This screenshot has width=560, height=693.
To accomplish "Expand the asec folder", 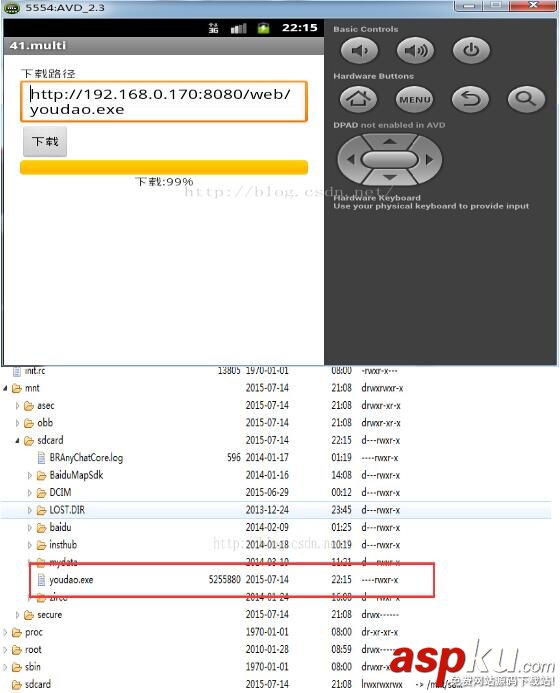I will [17, 405].
